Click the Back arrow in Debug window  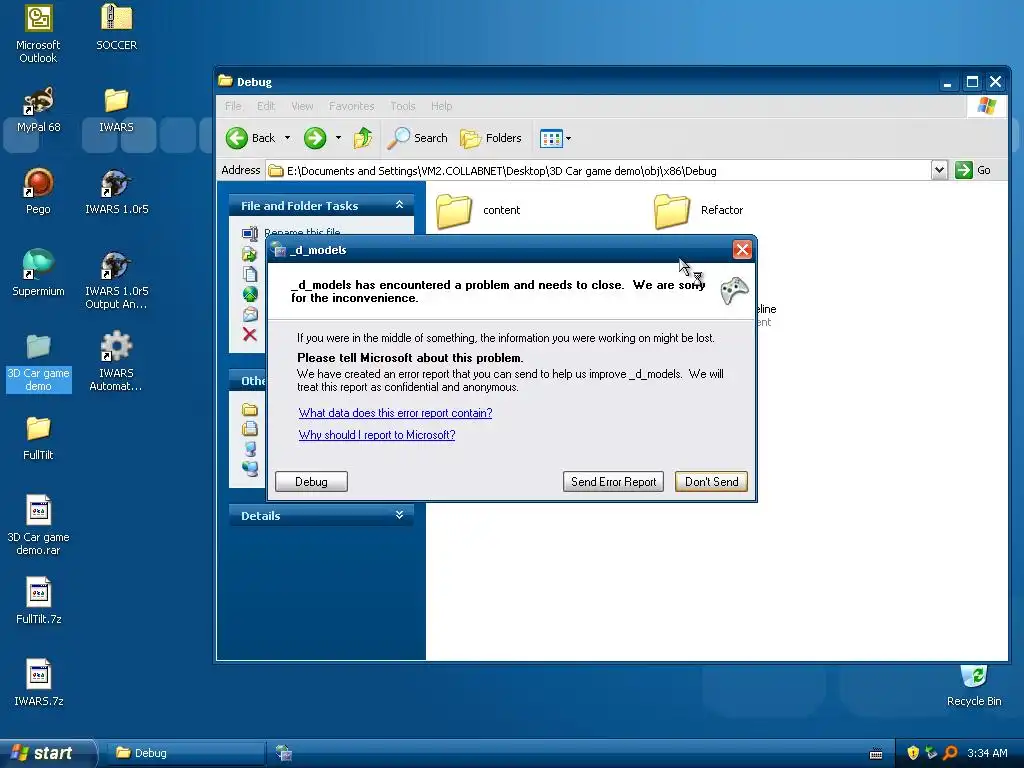pos(251,138)
